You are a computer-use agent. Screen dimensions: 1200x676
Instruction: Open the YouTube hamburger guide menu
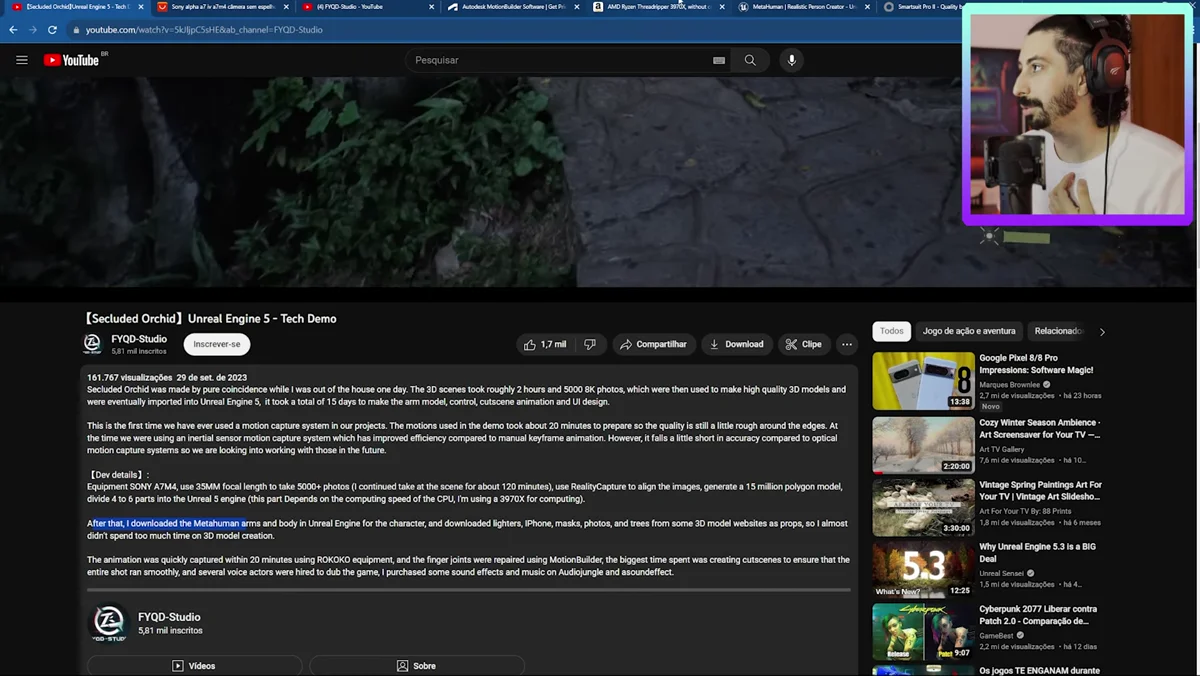point(22,60)
